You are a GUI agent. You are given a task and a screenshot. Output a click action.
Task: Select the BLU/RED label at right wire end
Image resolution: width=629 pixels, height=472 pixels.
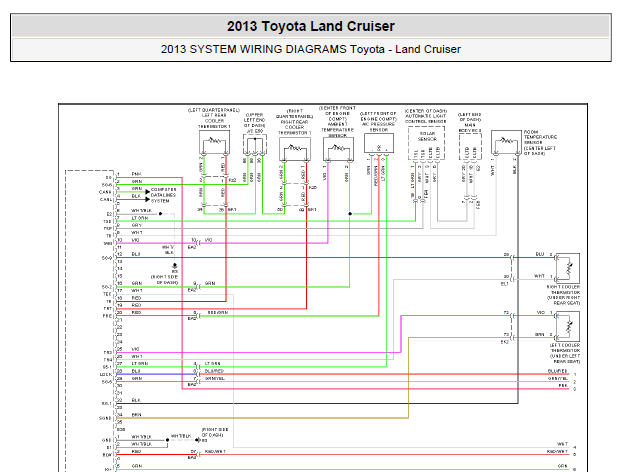click(x=558, y=371)
